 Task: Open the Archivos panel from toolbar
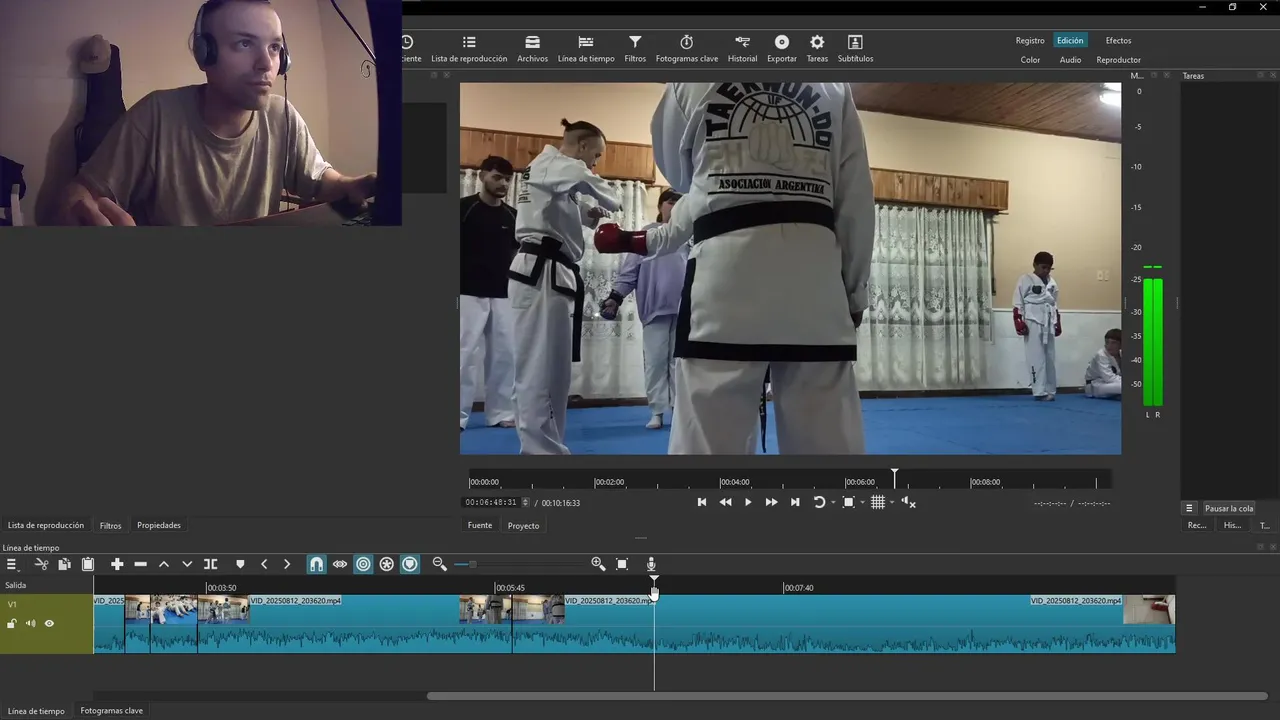[x=532, y=49]
